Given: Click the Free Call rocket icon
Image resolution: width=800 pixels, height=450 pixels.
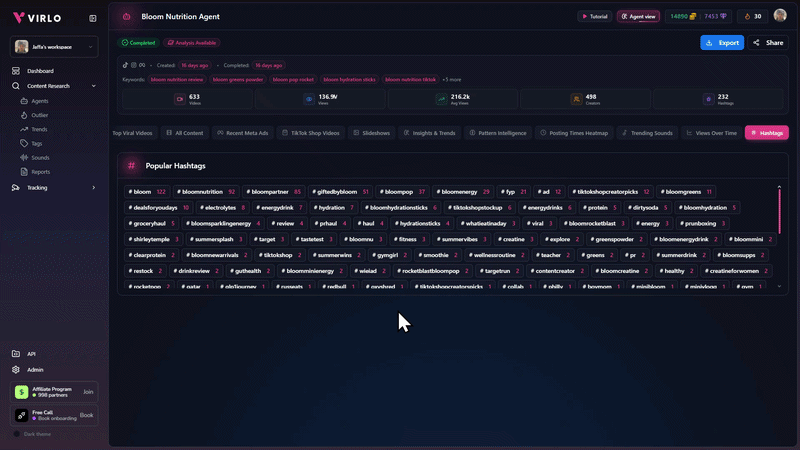Looking at the screenshot, I should pyautogui.click(x=21, y=415).
